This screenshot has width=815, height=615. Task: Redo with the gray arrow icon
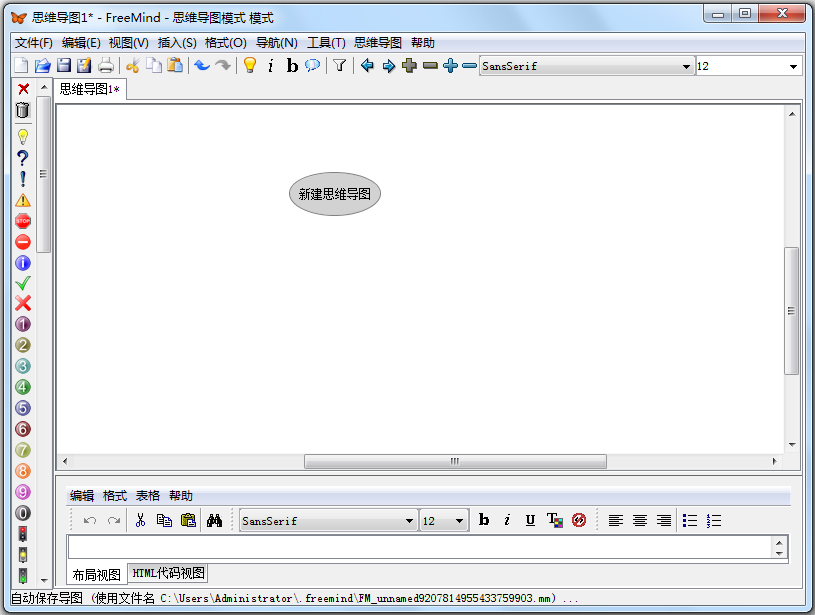223,66
